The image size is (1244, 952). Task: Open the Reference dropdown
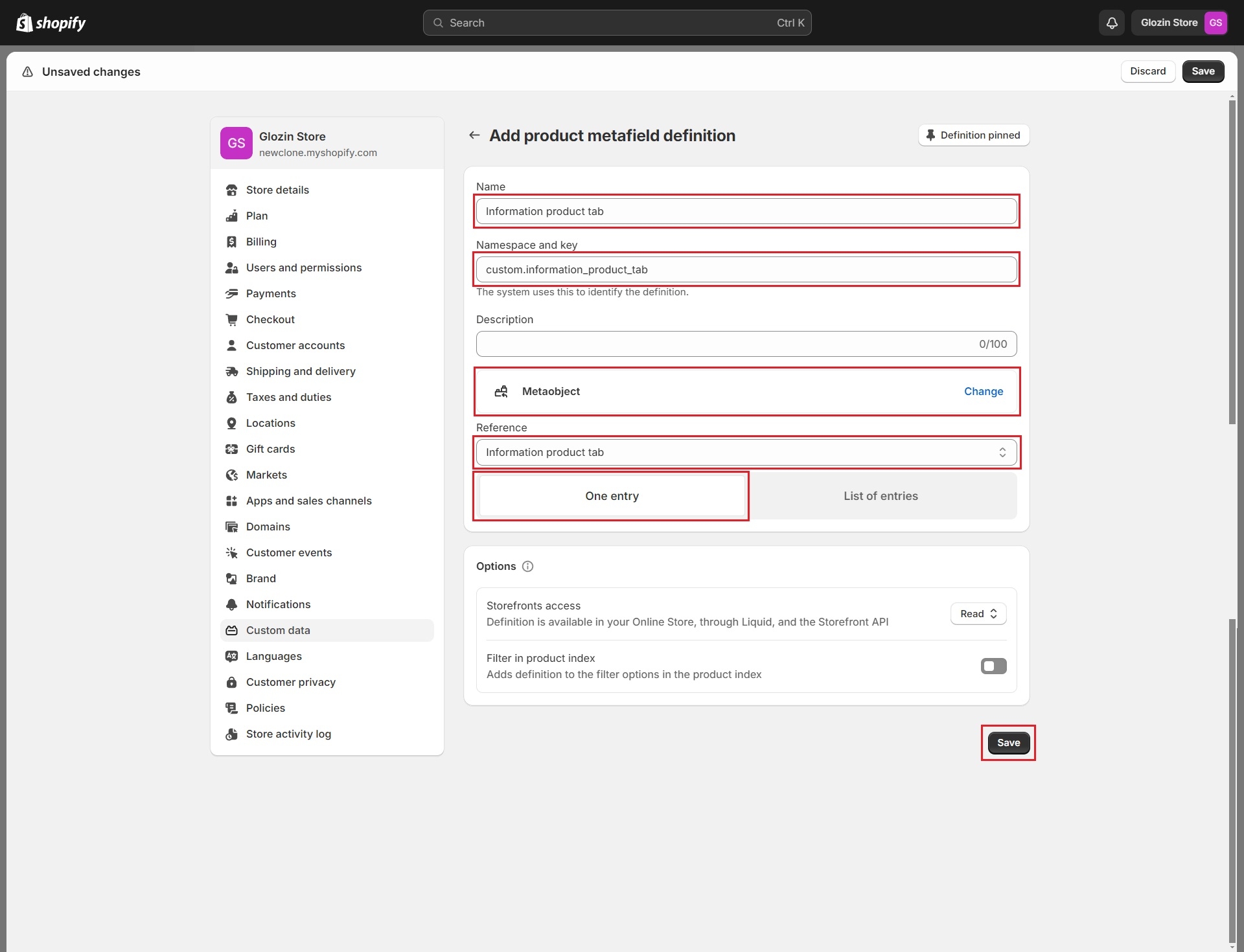coord(746,452)
